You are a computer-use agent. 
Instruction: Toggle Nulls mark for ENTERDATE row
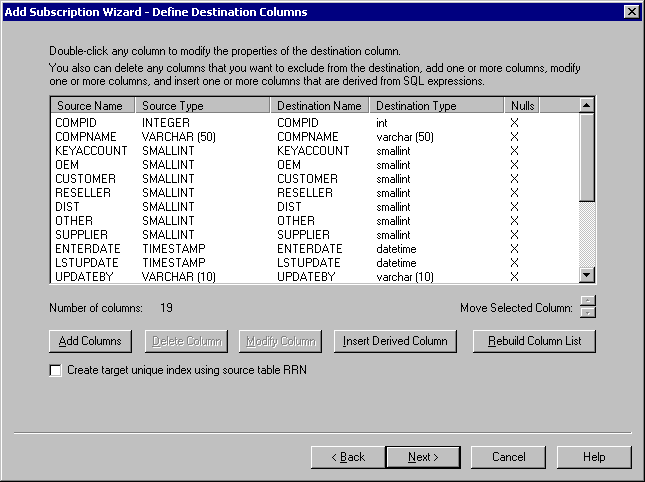tap(515, 249)
